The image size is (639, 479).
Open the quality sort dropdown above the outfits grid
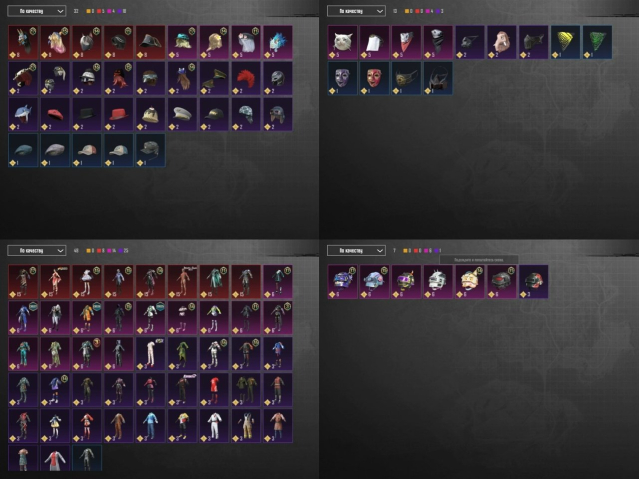(x=37, y=250)
